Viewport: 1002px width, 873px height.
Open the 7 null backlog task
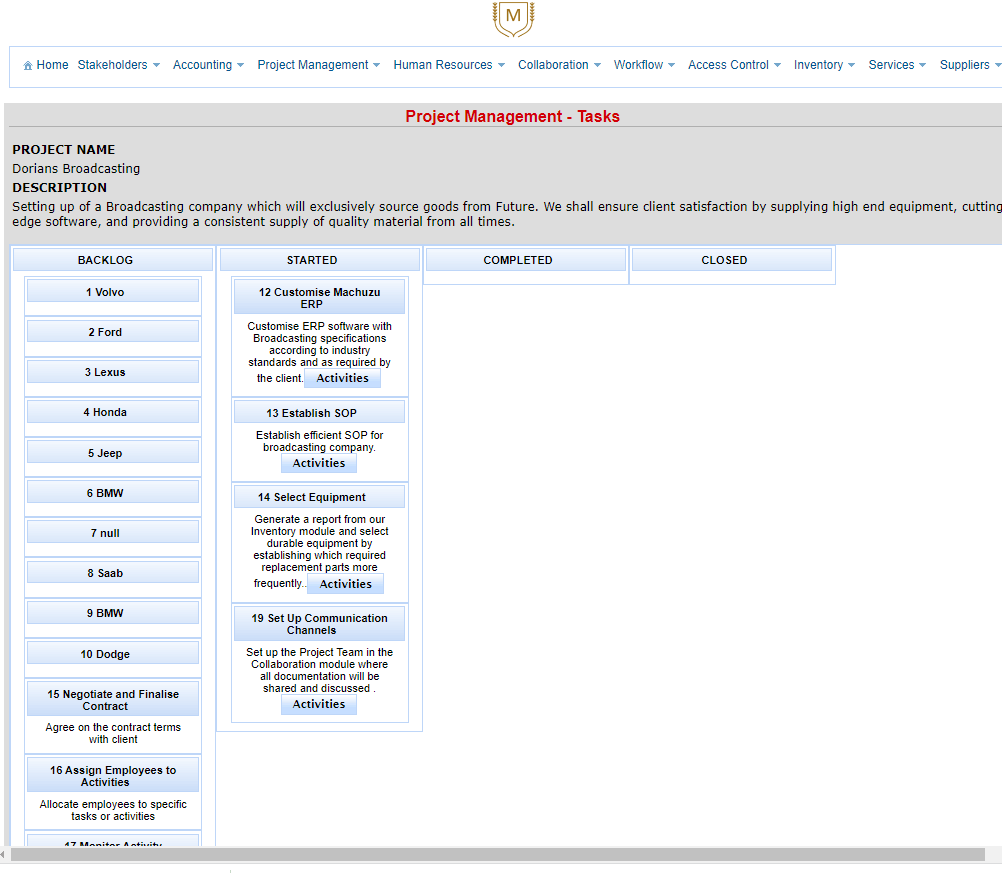tap(113, 533)
